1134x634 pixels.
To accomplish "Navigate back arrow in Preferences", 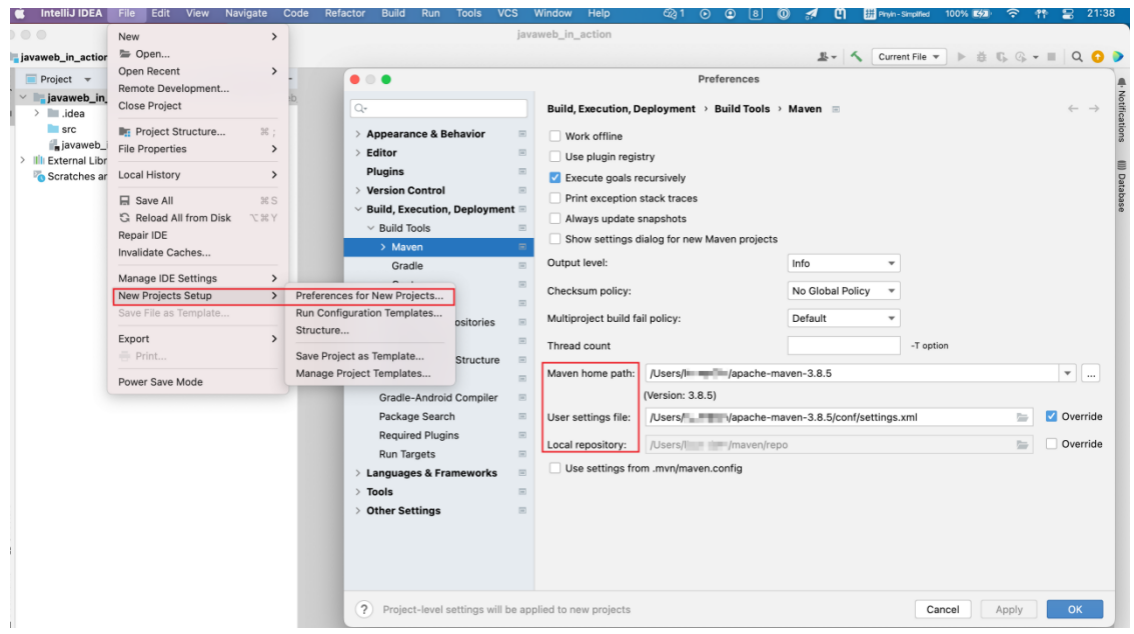I will pos(1073,108).
